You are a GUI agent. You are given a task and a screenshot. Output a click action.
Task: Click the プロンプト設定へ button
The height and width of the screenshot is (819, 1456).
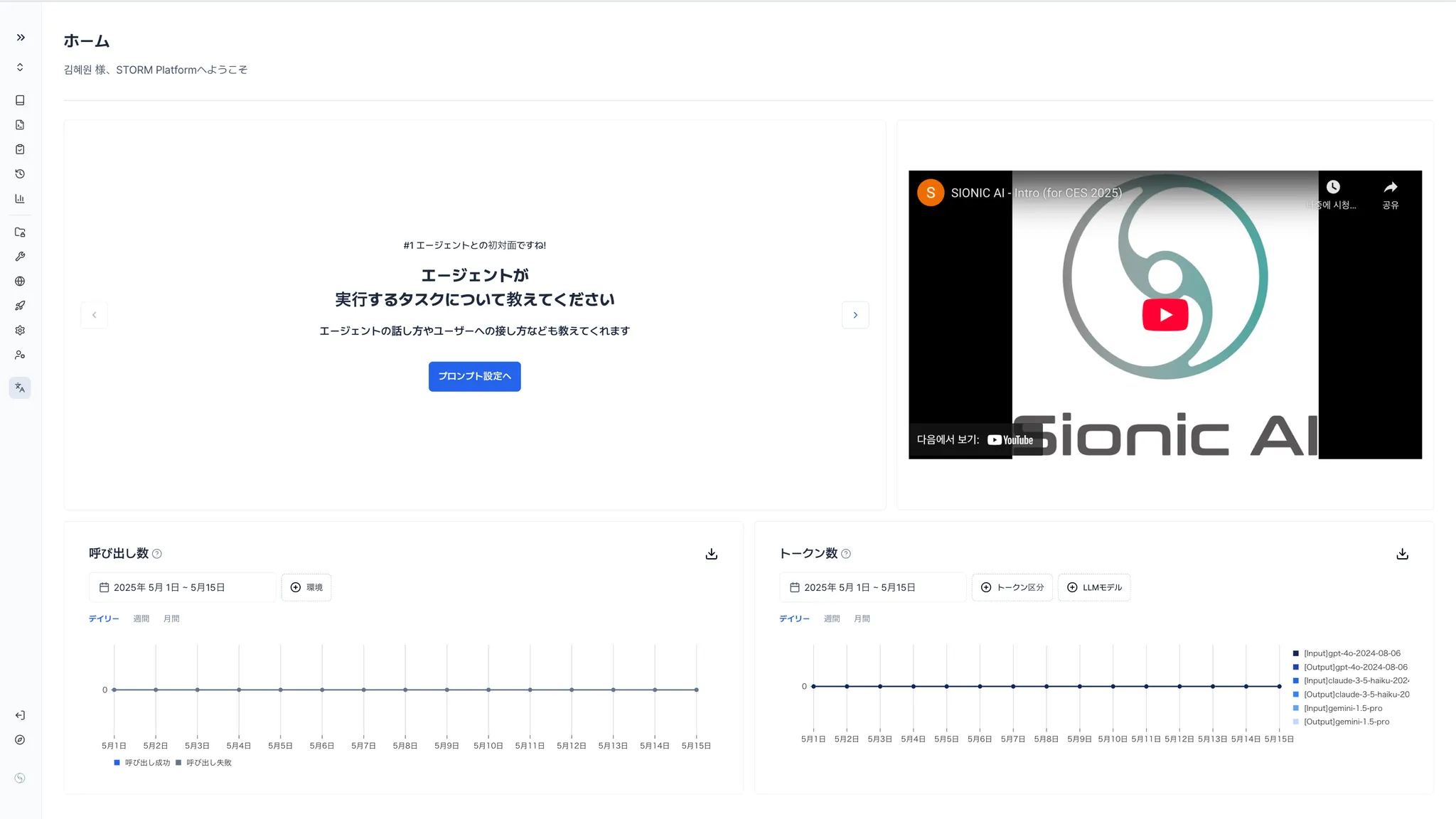click(474, 376)
